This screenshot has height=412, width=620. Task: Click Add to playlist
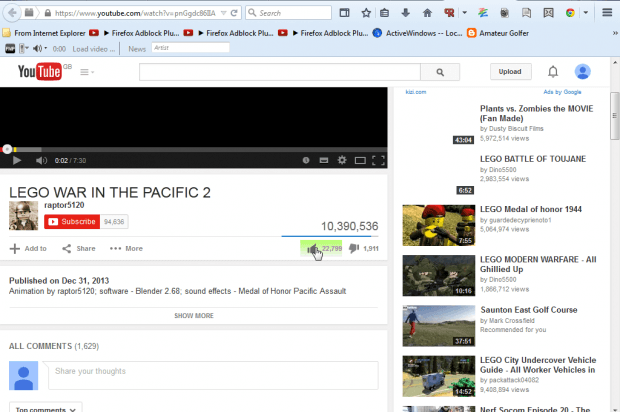click(28, 248)
